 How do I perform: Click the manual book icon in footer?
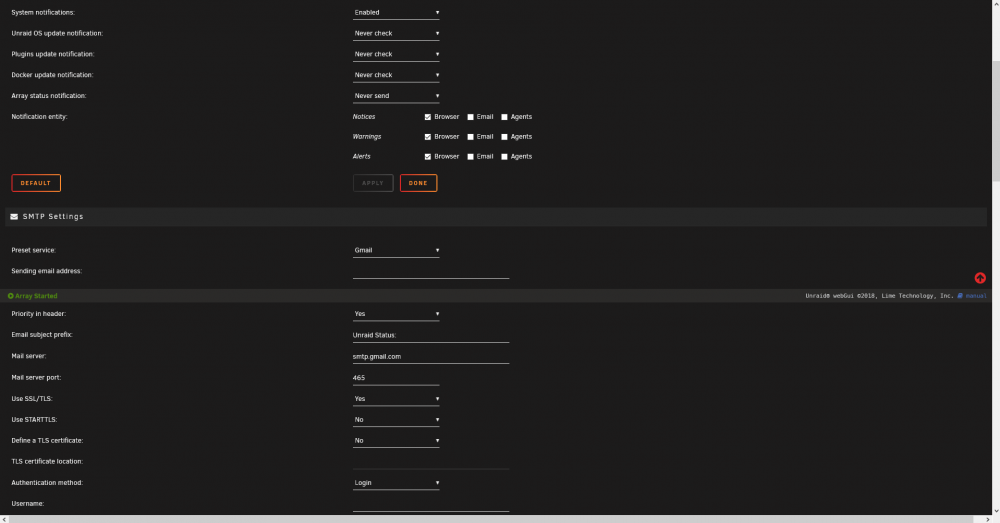[960, 296]
